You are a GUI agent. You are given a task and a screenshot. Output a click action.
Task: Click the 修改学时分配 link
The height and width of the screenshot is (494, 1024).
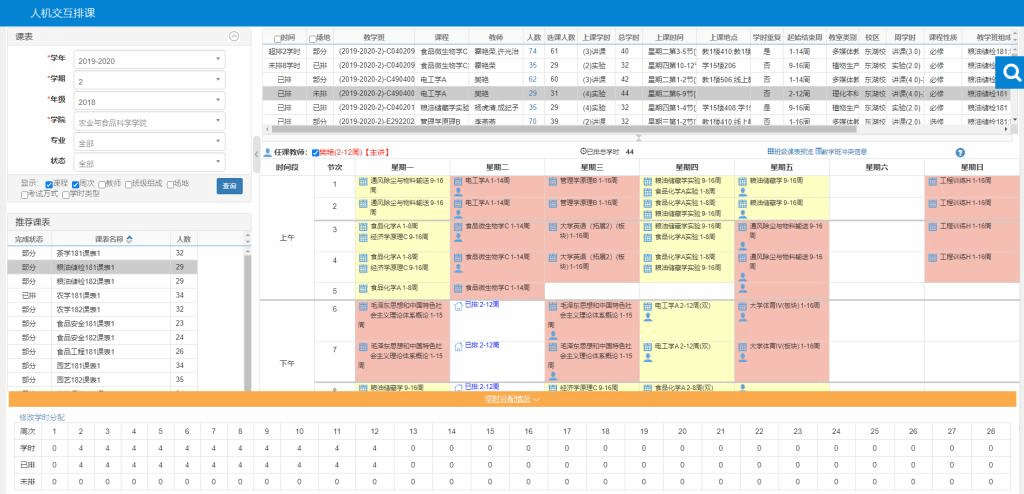[42, 417]
